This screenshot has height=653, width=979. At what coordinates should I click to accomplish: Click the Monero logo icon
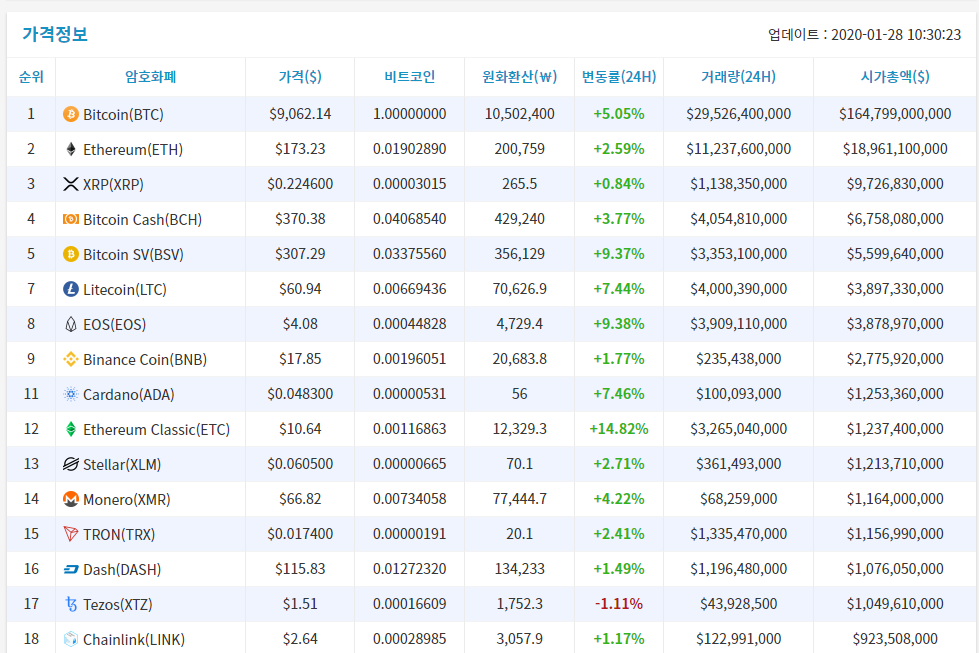(x=71, y=499)
